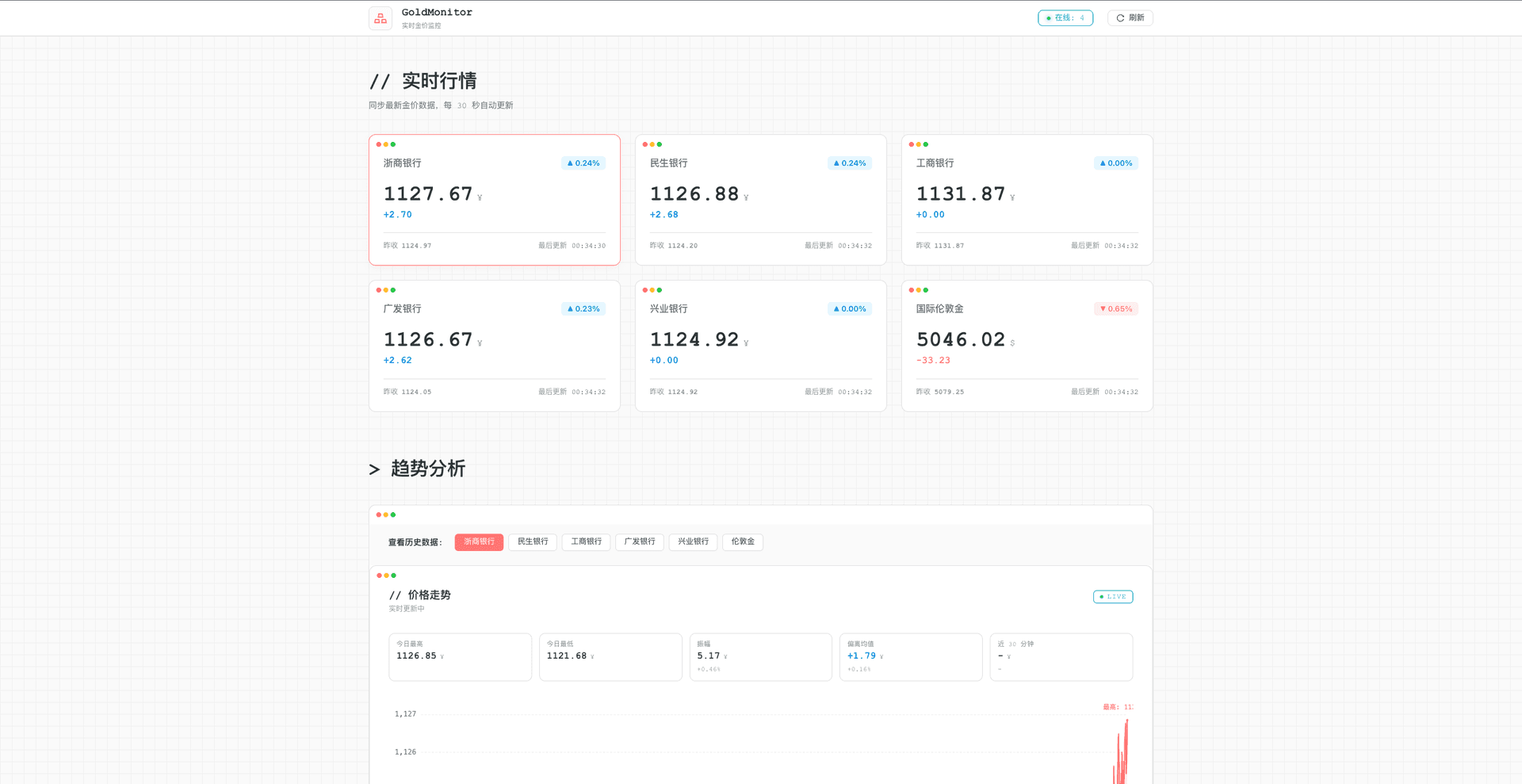
Task: Click the online users status badge
Action: 1065,18
